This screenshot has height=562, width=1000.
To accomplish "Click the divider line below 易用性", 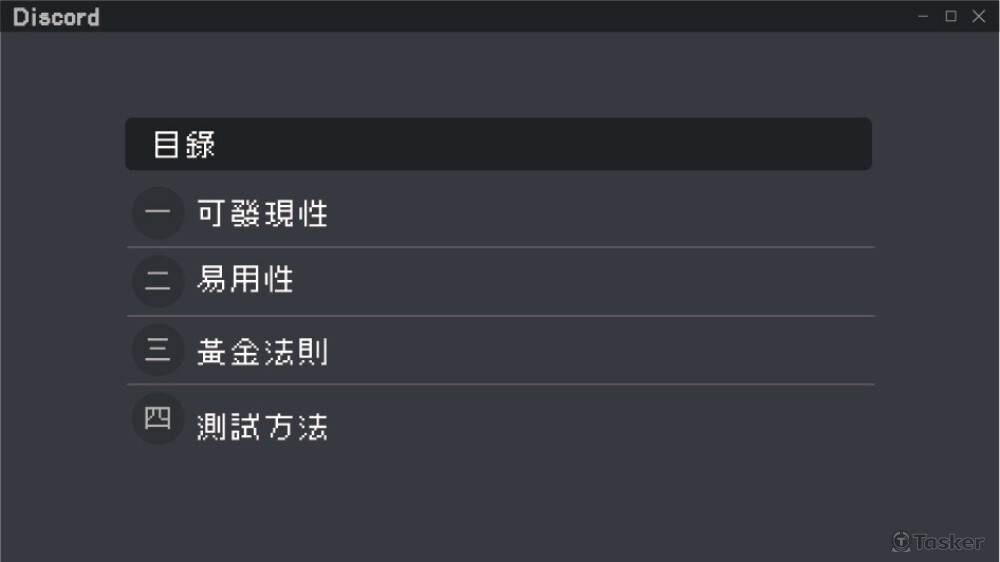I will (x=500, y=316).
